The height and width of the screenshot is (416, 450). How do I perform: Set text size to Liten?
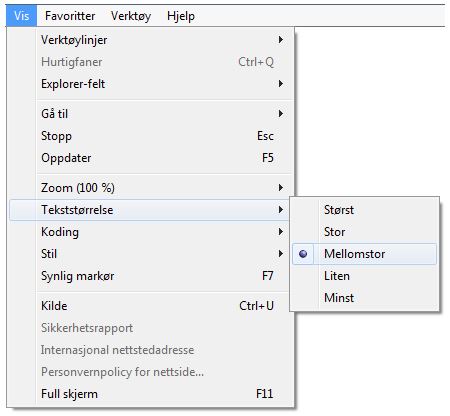pos(365,276)
